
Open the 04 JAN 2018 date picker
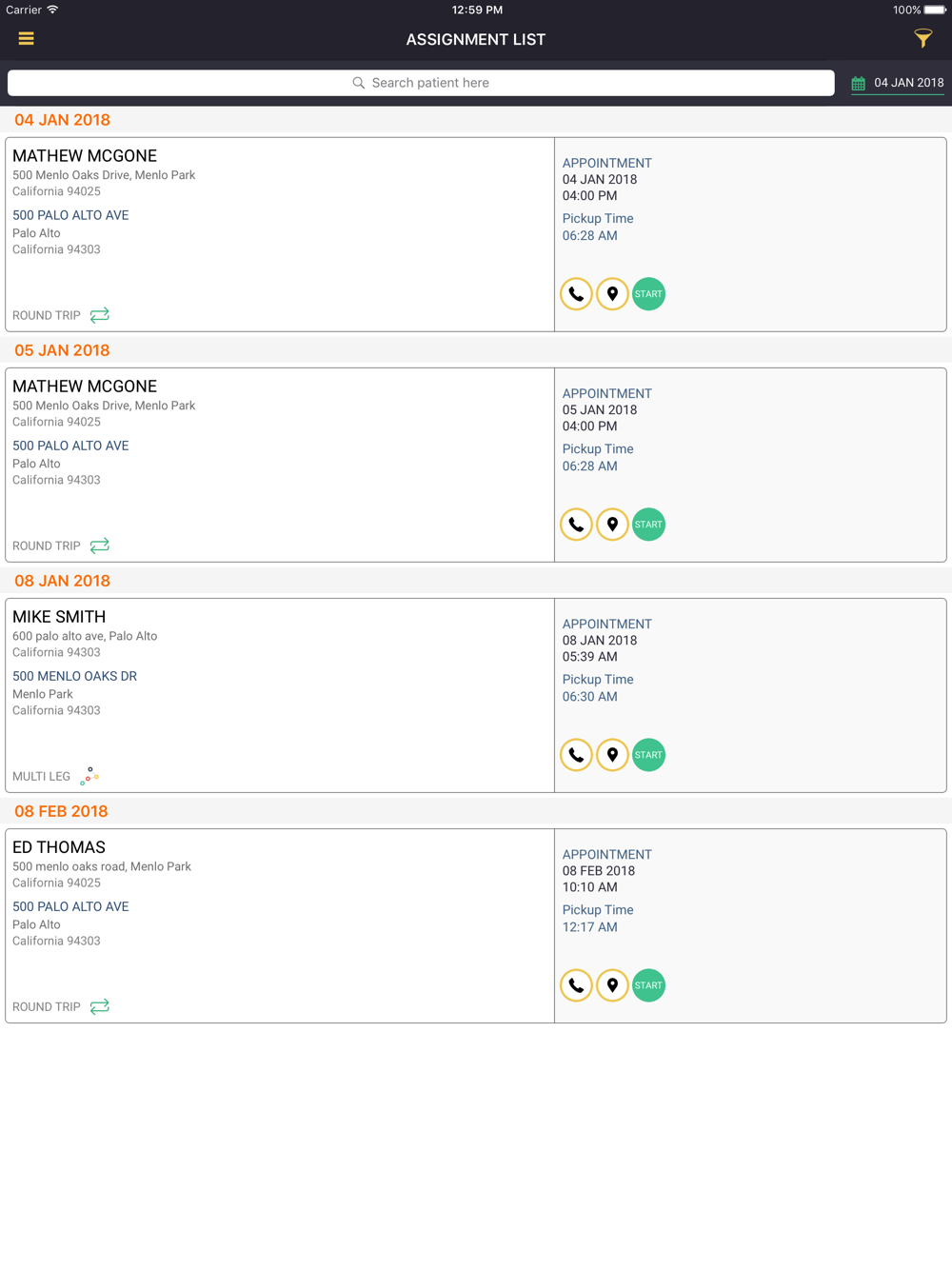908,83
